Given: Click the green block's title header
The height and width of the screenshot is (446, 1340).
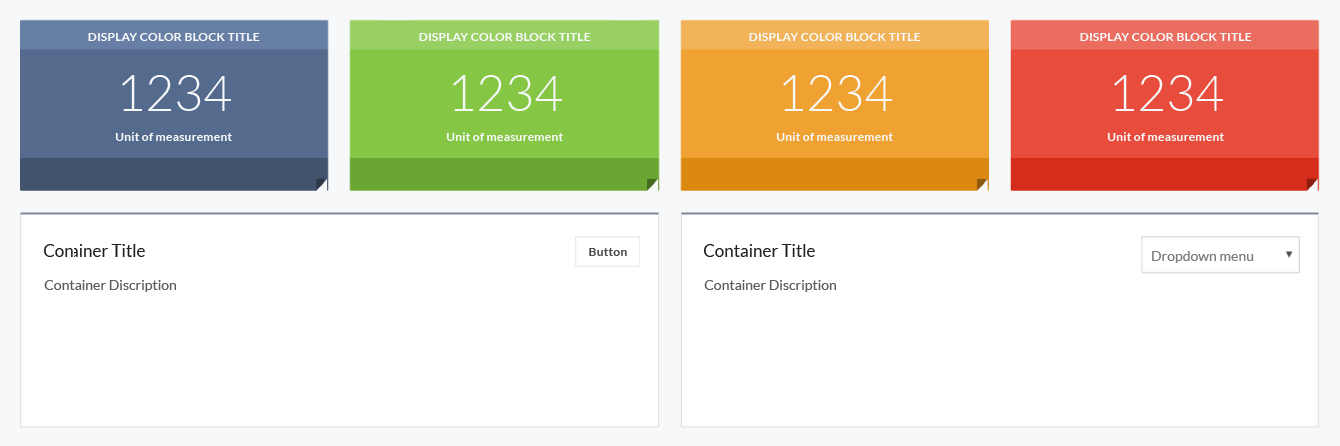Looking at the screenshot, I should tap(504, 37).
